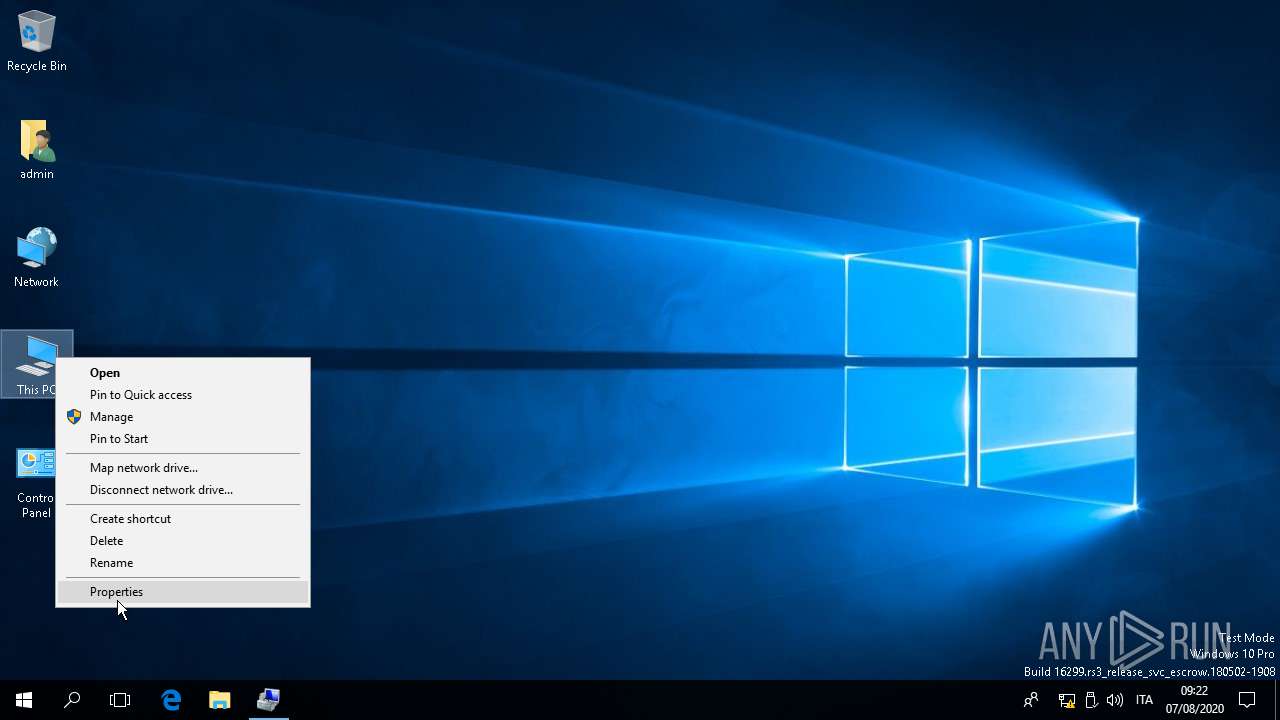Choose Manage in context menu
This screenshot has height=720, width=1280.
pyautogui.click(x=183, y=417)
